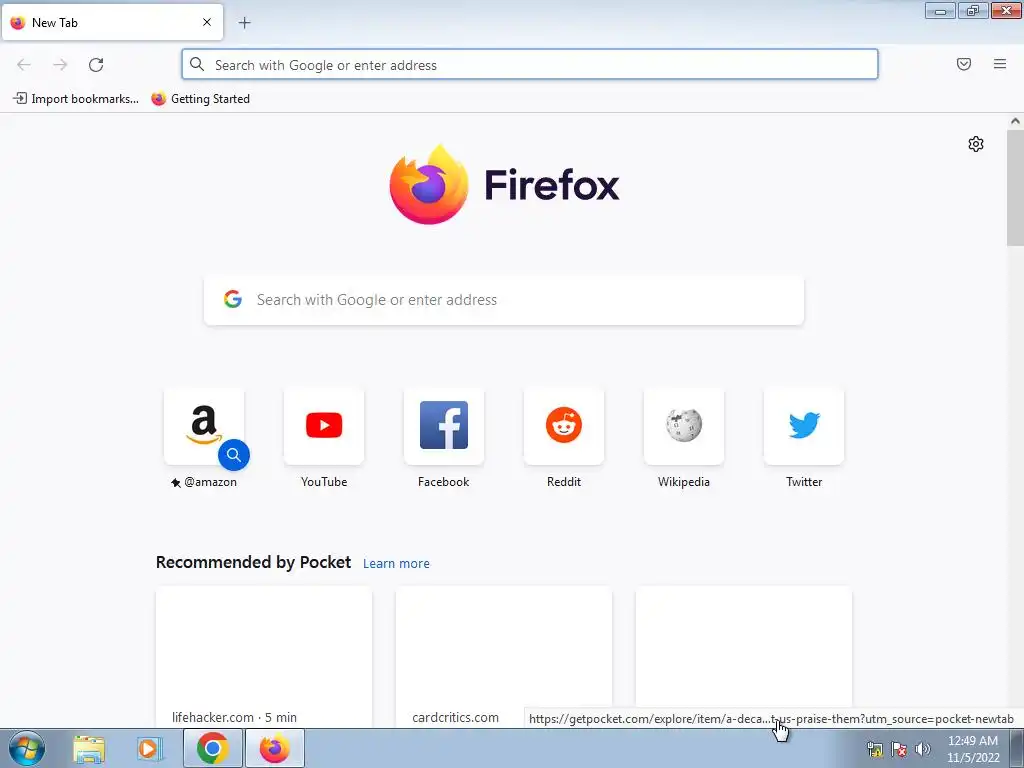Launch Windows Media Player from taskbar

point(150,748)
